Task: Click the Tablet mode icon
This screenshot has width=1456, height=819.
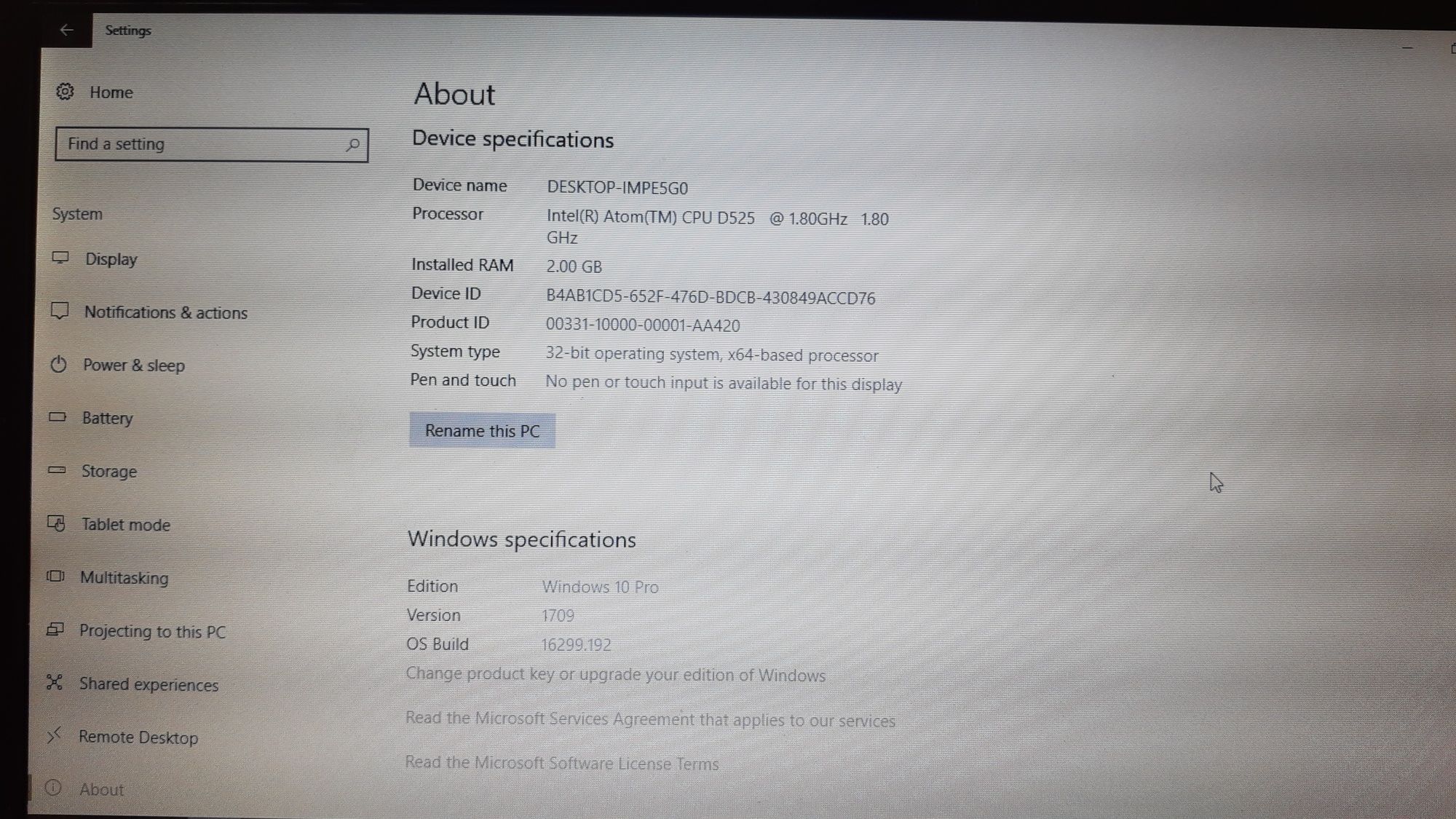Action: (x=55, y=523)
